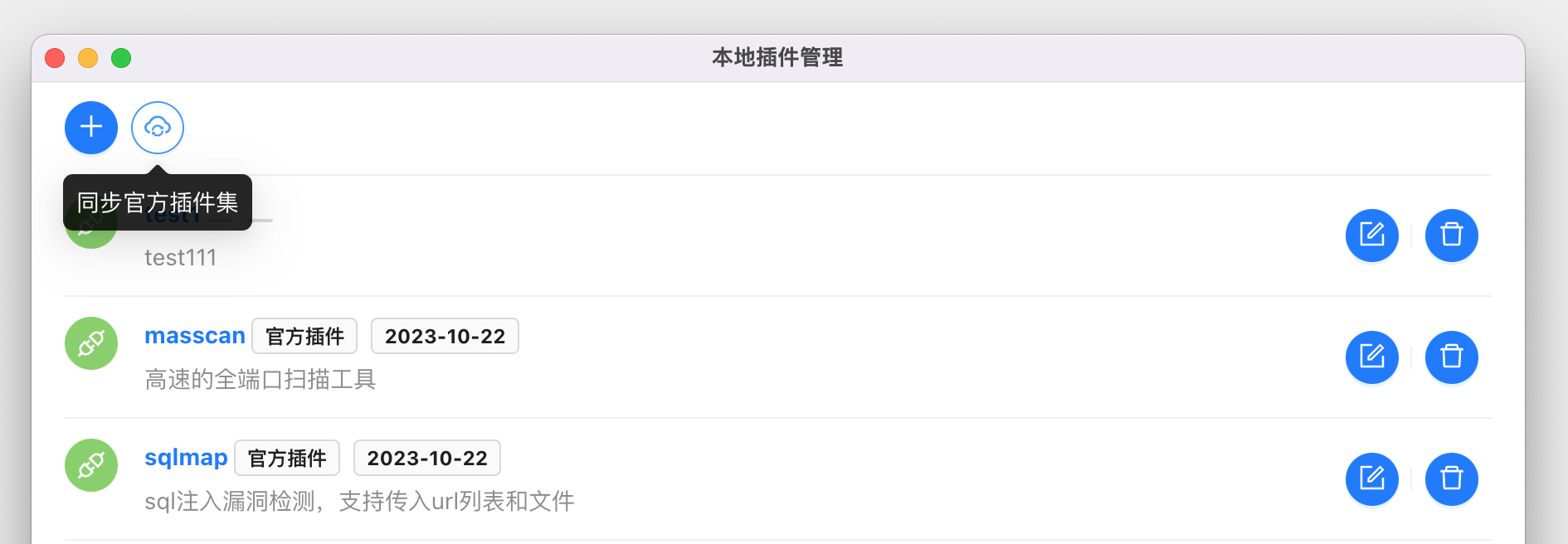Screen dimensions: 1568x544
Task: Click the masscan description 高速的全端口扫描工具
Action: pos(261,380)
